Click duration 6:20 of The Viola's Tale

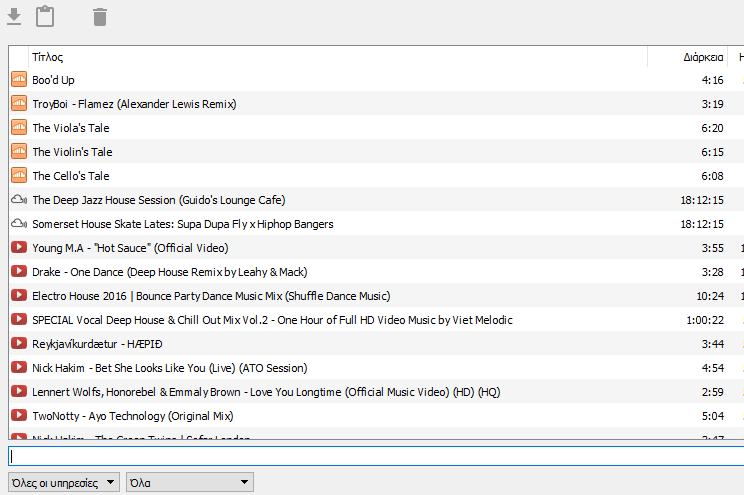(713, 128)
